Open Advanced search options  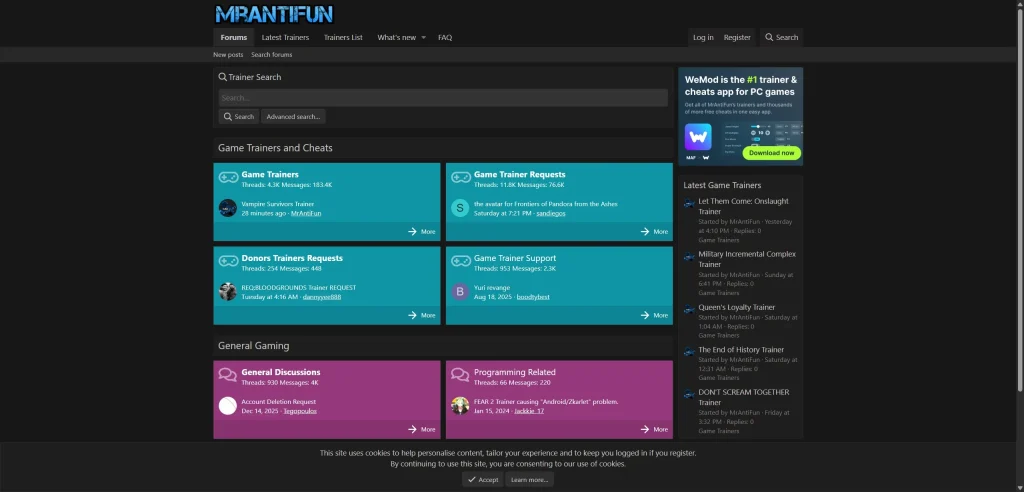[x=293, y=117]
